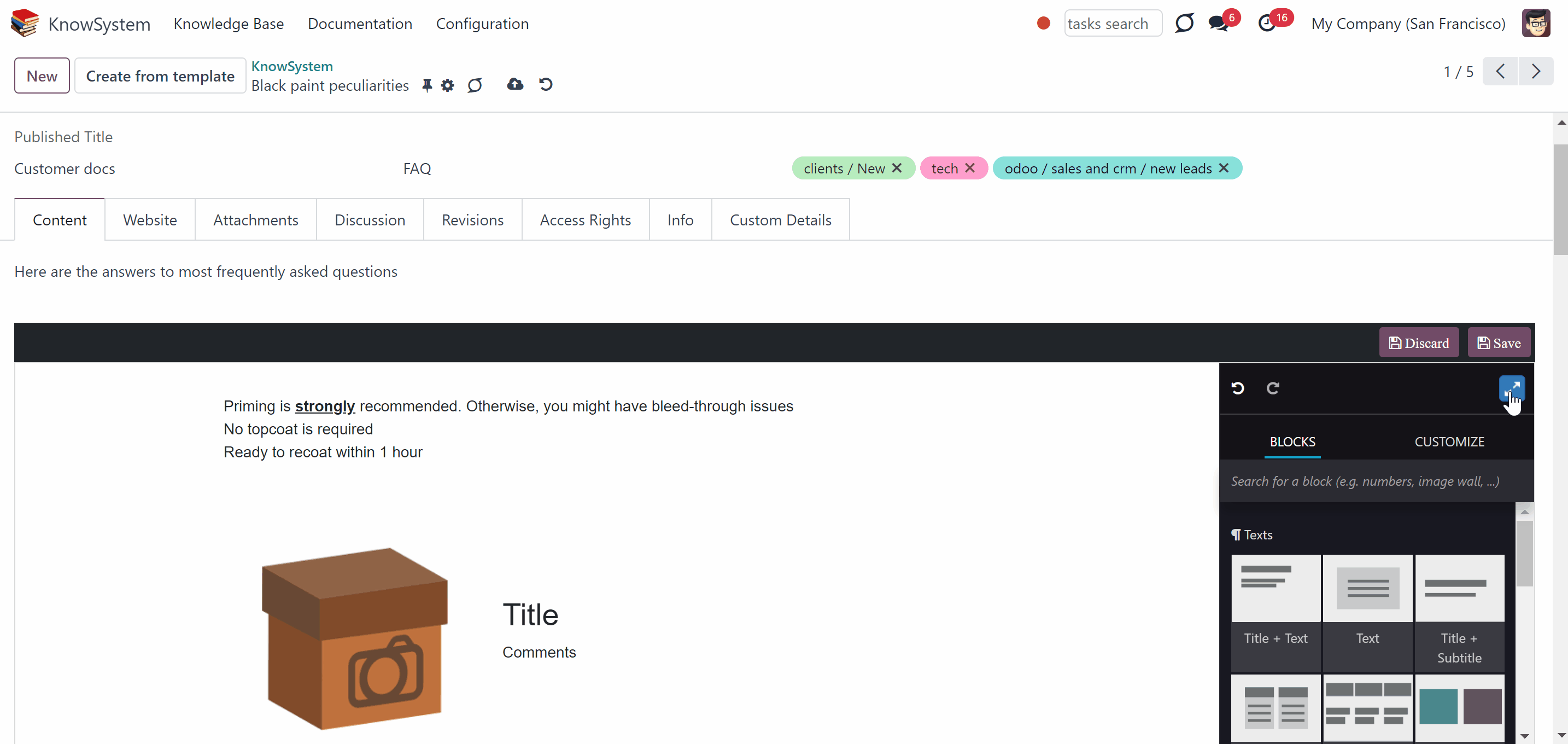Switch to the CUSTOMIZE panel tab
This screenshot has height=744, width=1568.
pyautogui.click(x=1449, y=442)
